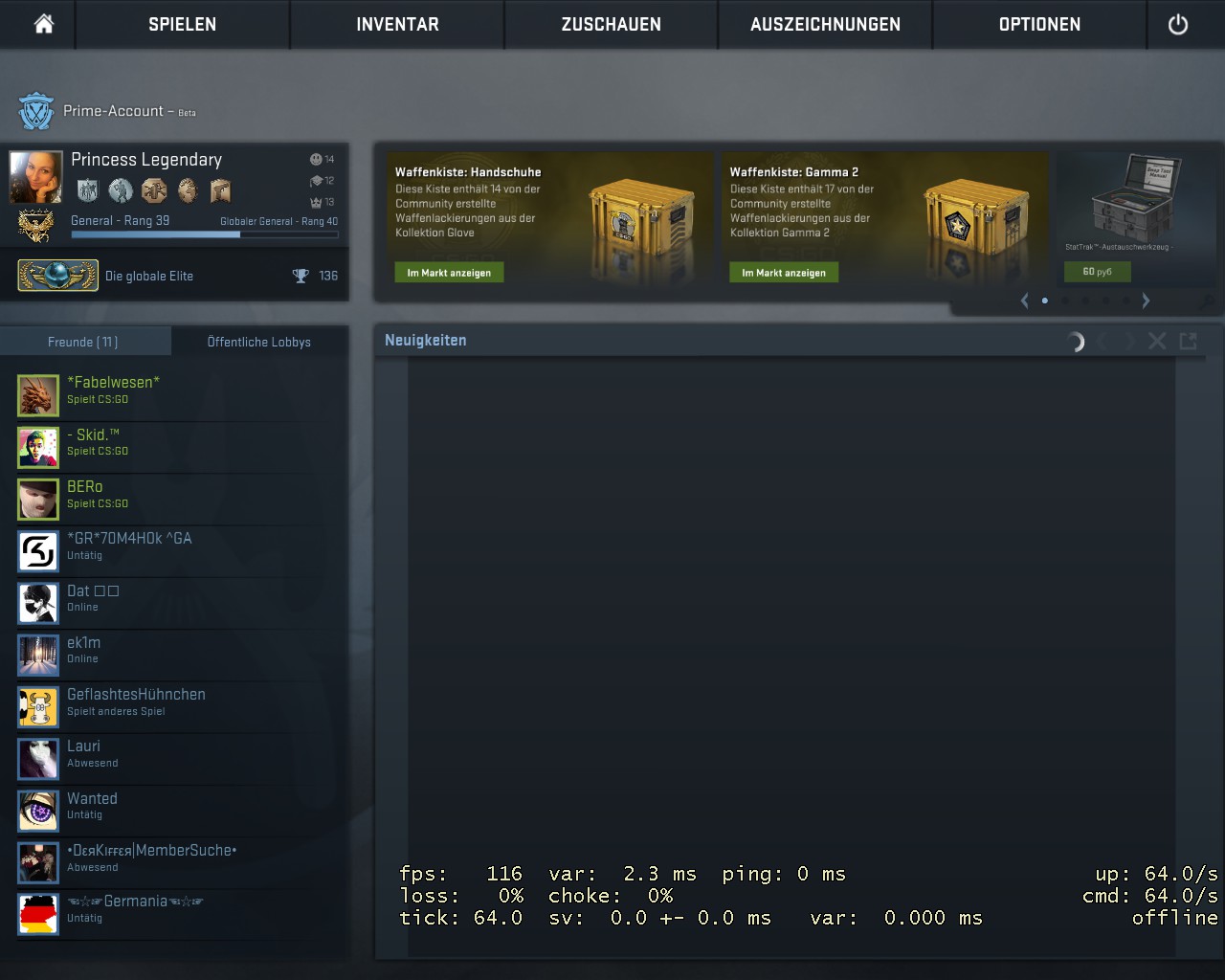This screenshot has height=980, width=1225.
Task: Click the round silver coin medal
Action: (121, 190)
